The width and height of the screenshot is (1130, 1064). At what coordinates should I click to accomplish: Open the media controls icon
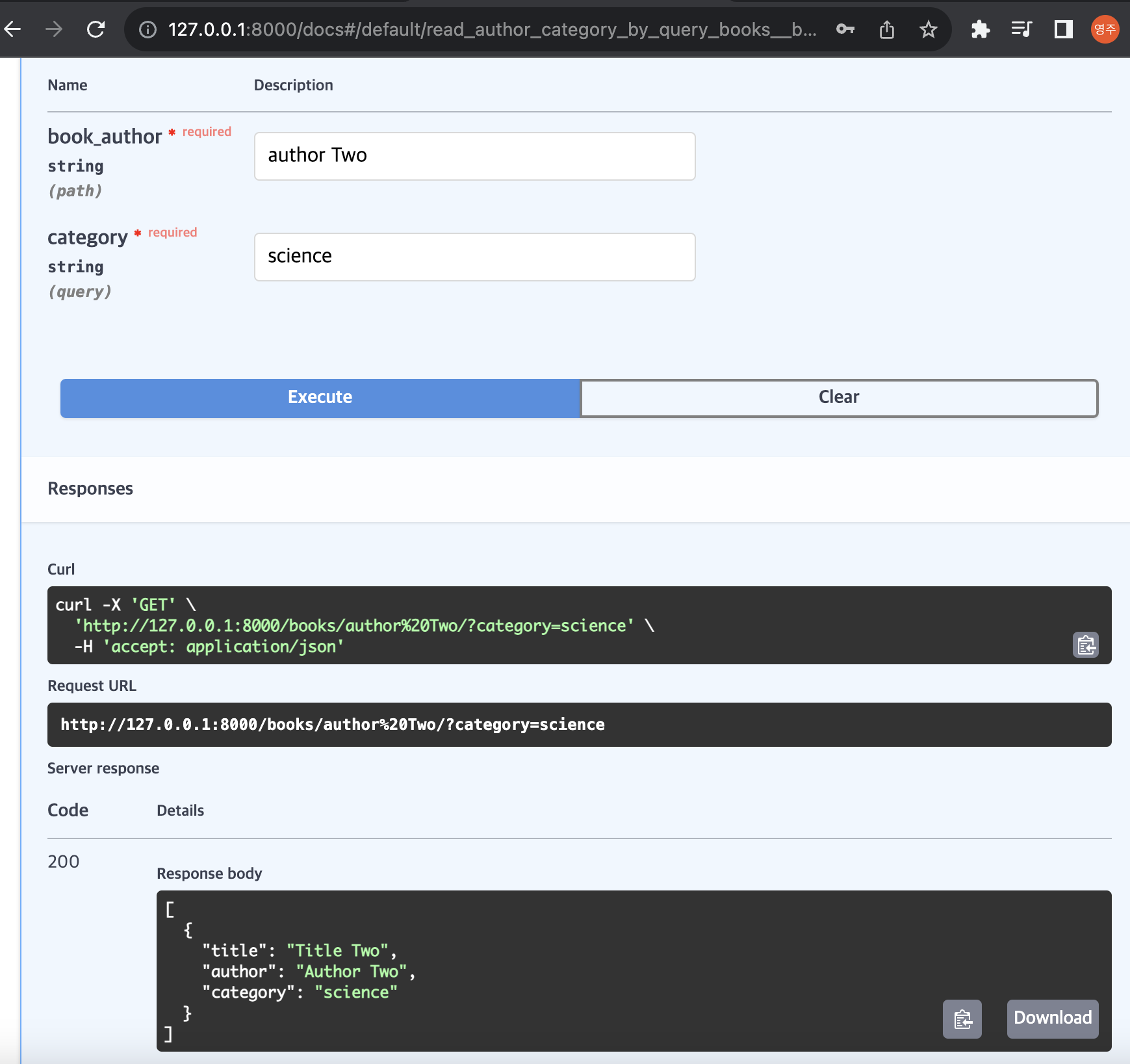point(1021,29)
